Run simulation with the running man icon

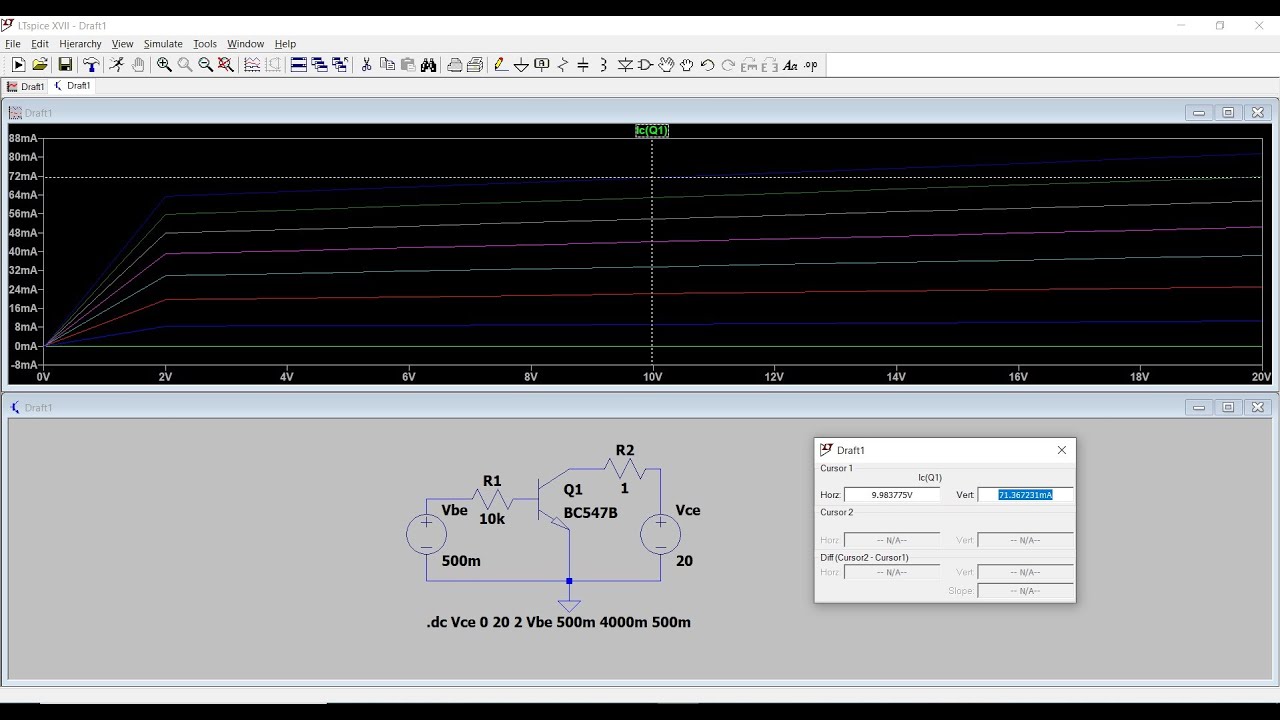[116, 65]
